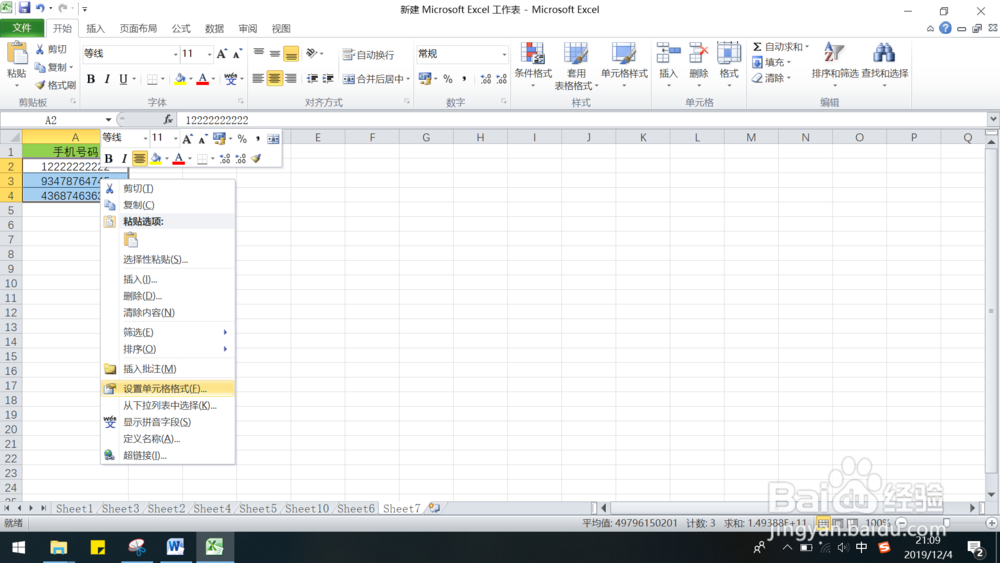This screenshot has width=1000, height=563.
Task: Click the Delete cells (删除) ribbon icon
Action: (x=698, y=53)
